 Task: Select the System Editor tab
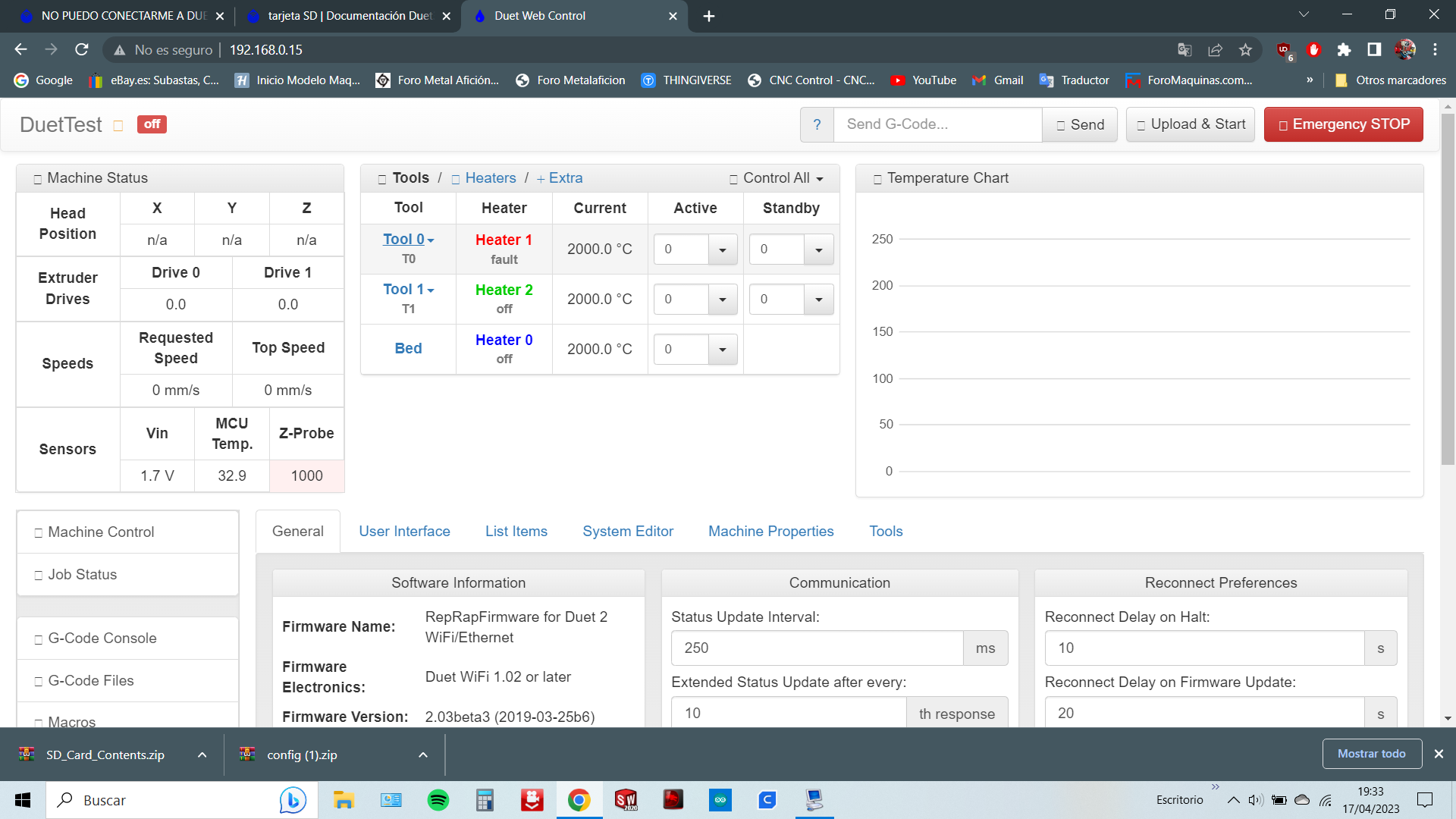pyautogui.click(x=628, y=530)
